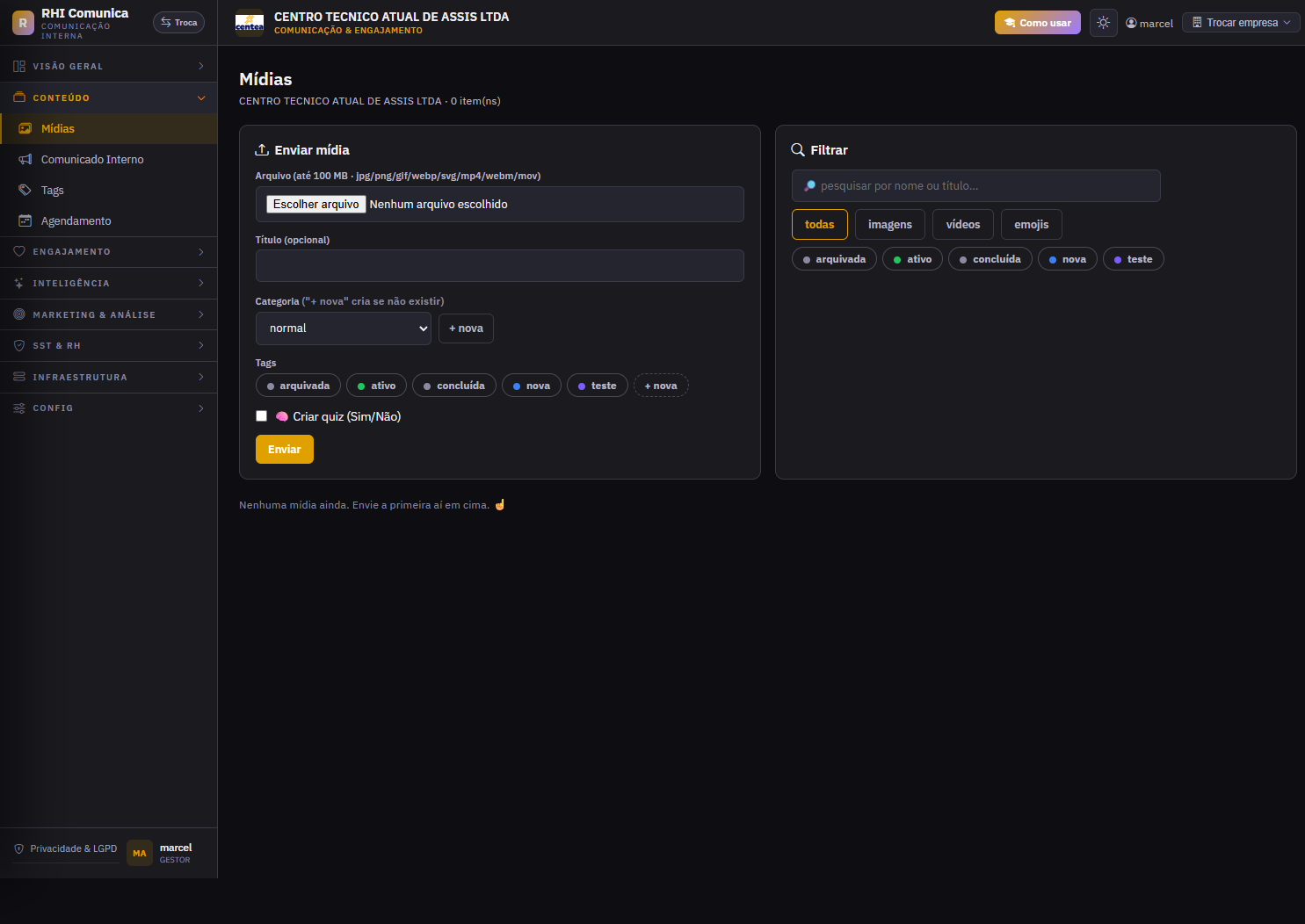Click the search field magnifier emoji

(x=810, y=185)
